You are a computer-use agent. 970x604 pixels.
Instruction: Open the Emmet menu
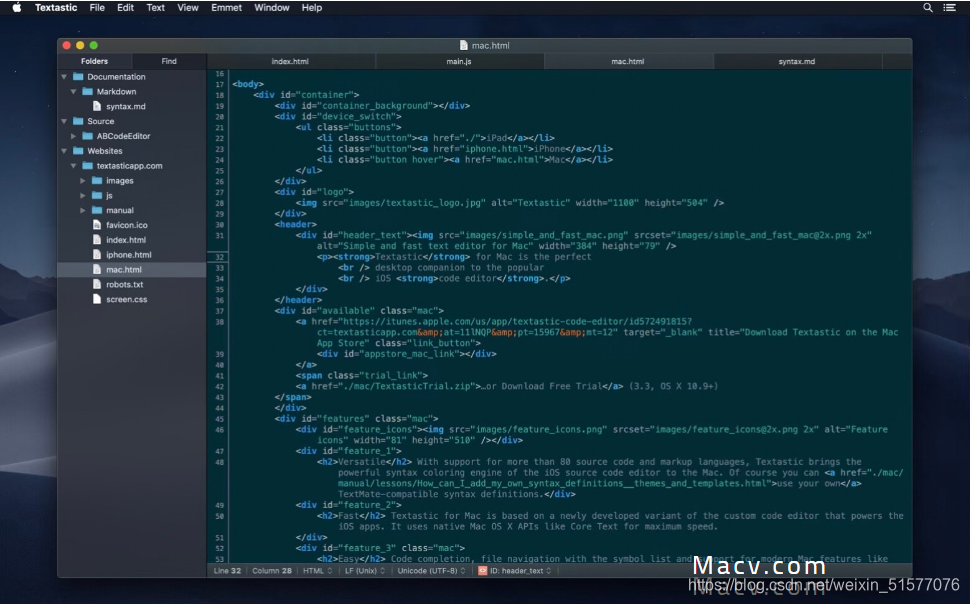click(226, 7)
